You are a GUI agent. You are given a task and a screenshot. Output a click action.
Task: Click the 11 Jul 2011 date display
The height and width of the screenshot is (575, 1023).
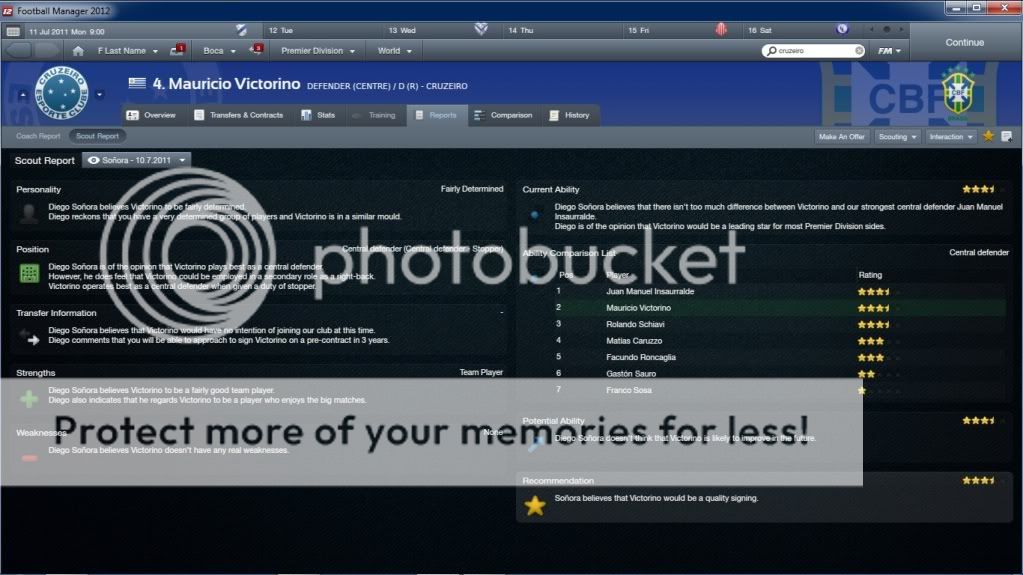point(67,31)
